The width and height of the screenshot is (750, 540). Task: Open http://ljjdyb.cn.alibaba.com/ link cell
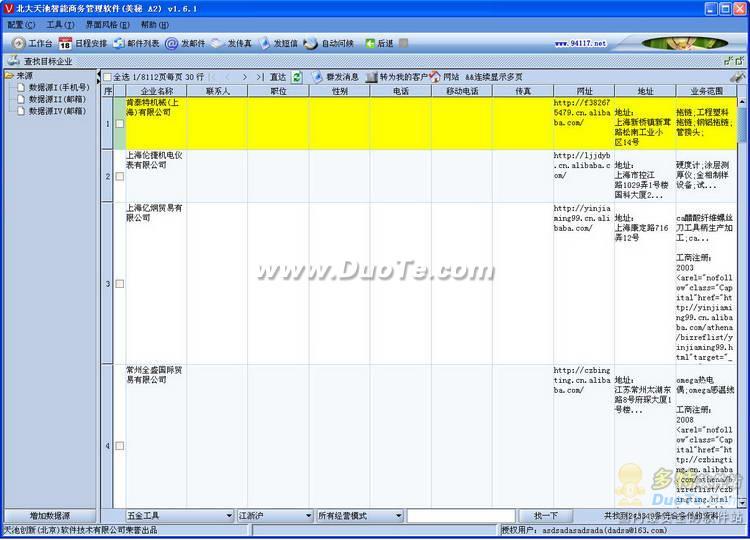click(584, 176)
